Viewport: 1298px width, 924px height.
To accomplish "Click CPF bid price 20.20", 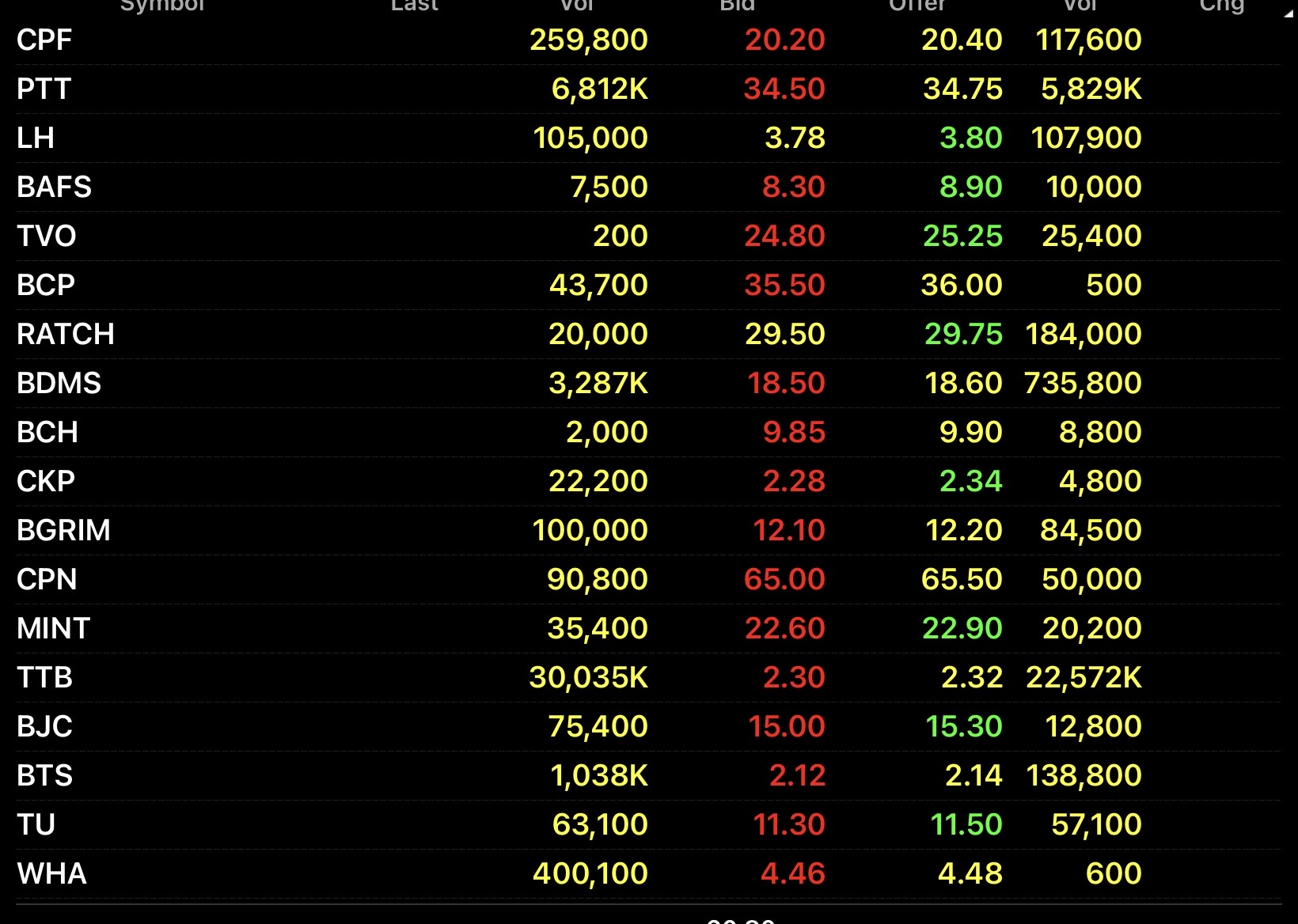I will coord(785,40).
